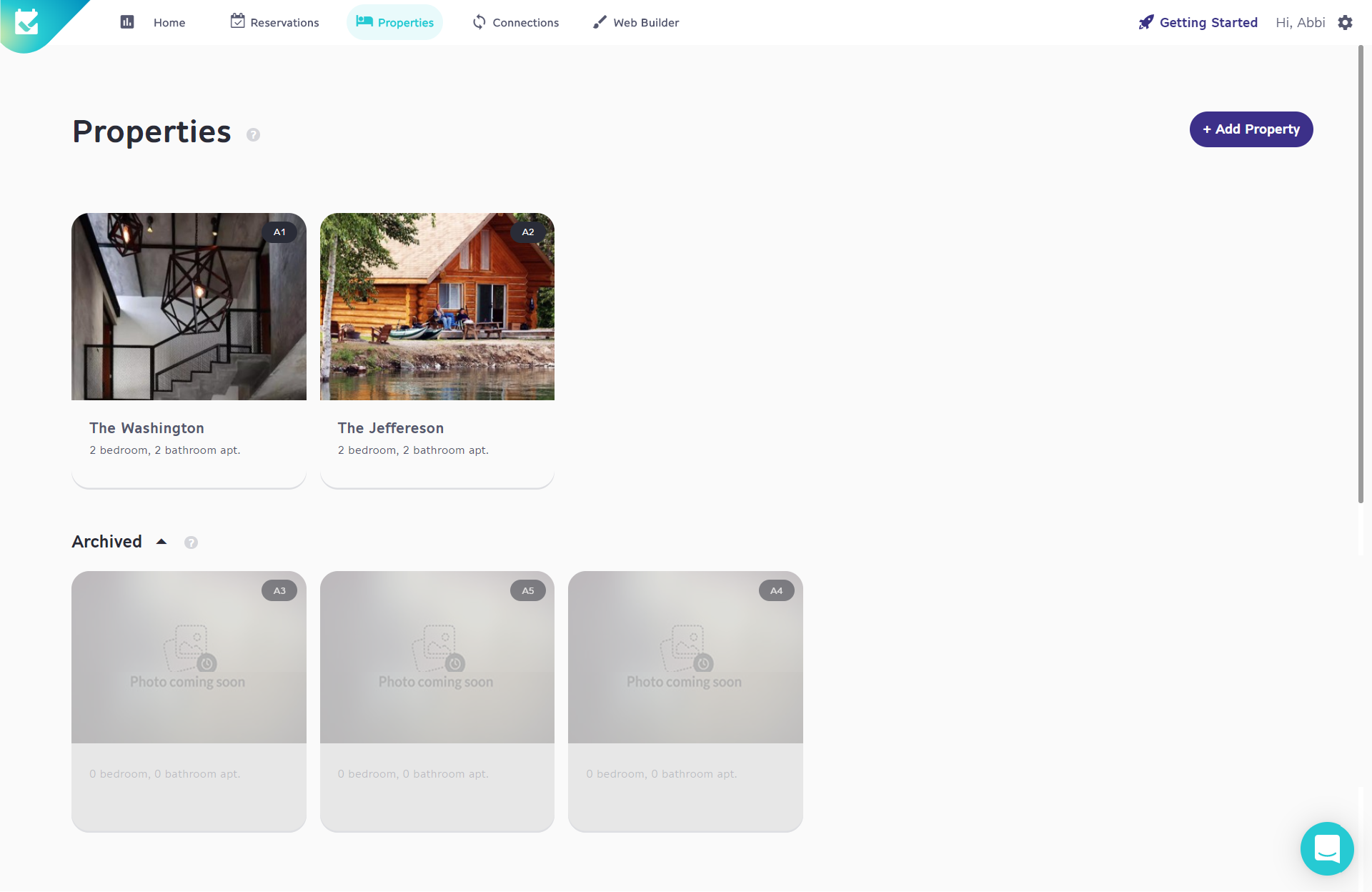Open the settings gear icon

(x=1345, y=22)
